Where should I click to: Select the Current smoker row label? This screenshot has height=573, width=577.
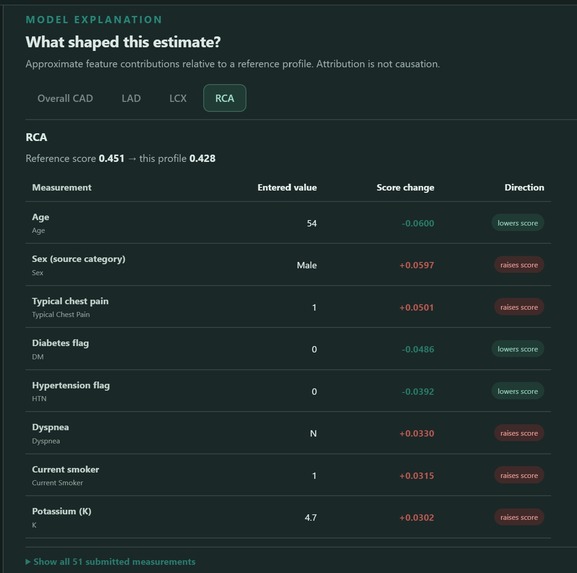[x=66, y=470]
